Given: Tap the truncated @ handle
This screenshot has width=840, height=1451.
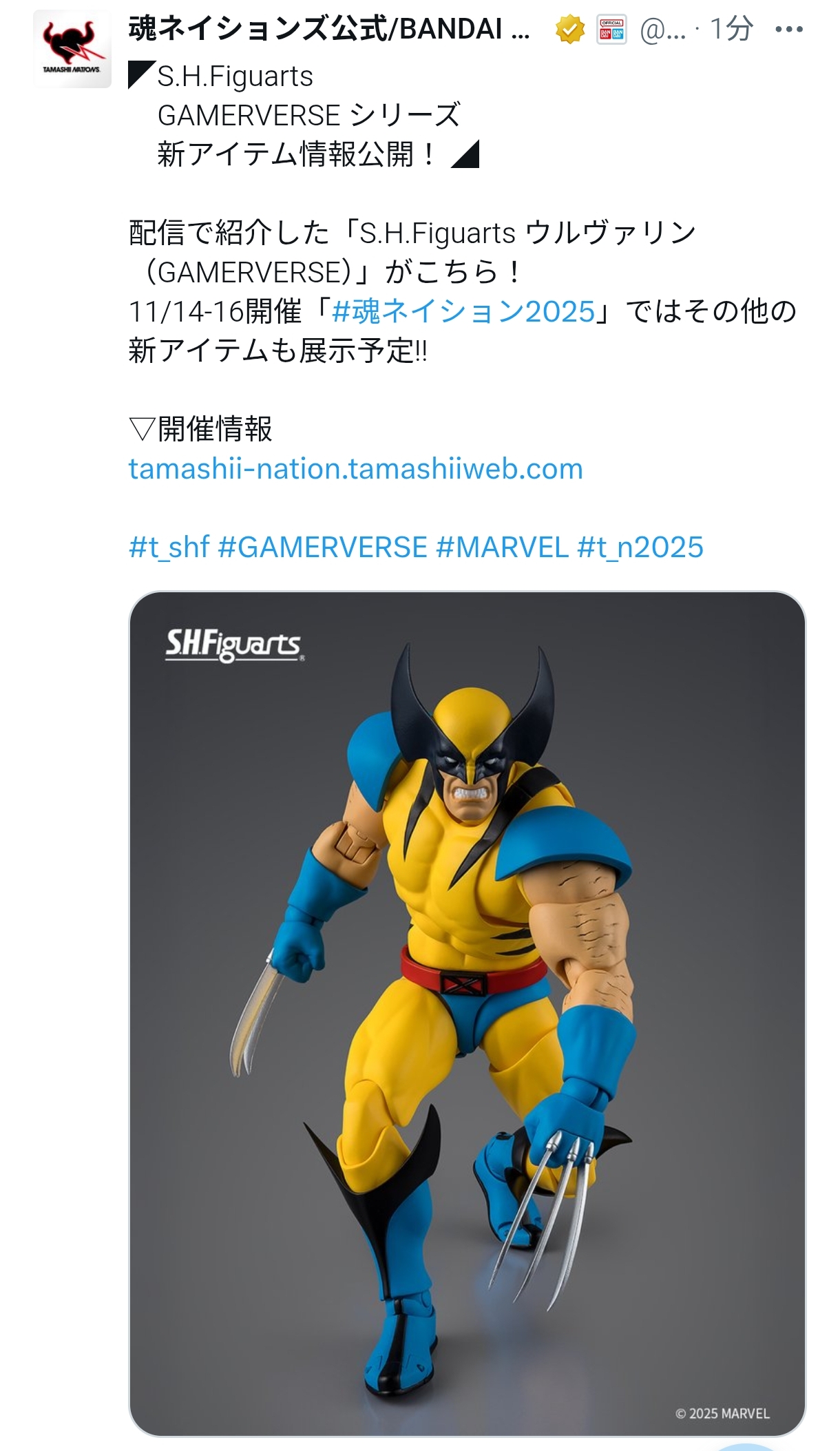Looking at the screenshot, I should point(663,30).
